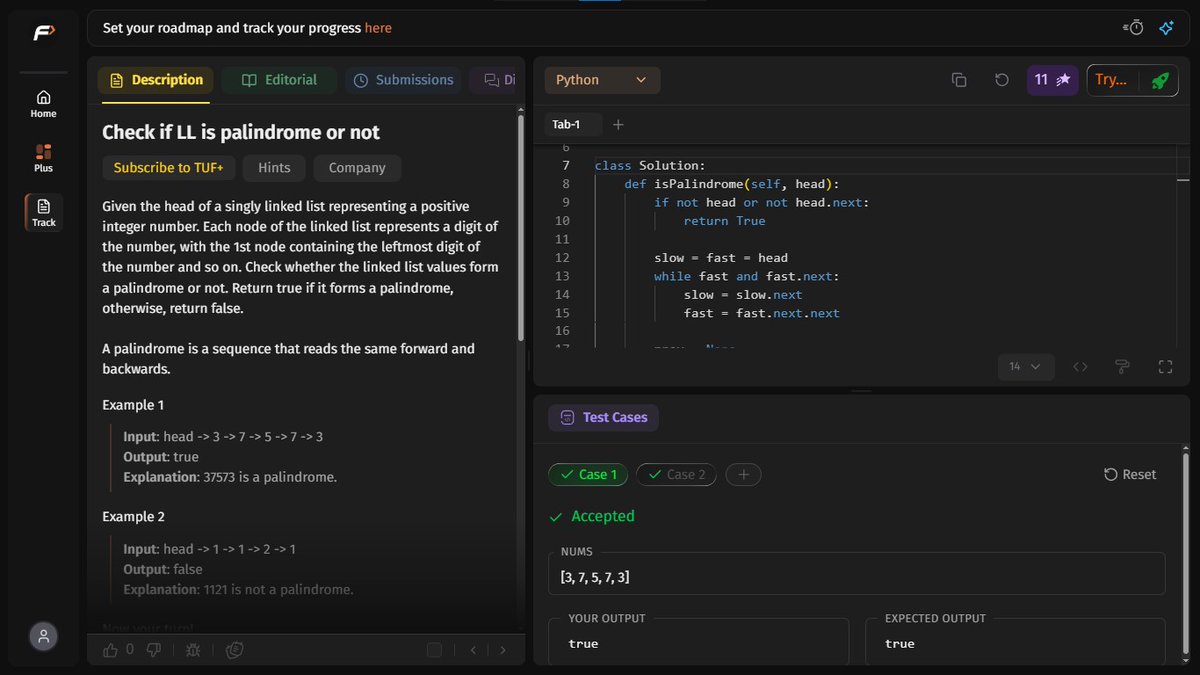Click 'fast = fast.next.next' on line 15
Screen dimensions: 1200x675
(x=762, y=313)
